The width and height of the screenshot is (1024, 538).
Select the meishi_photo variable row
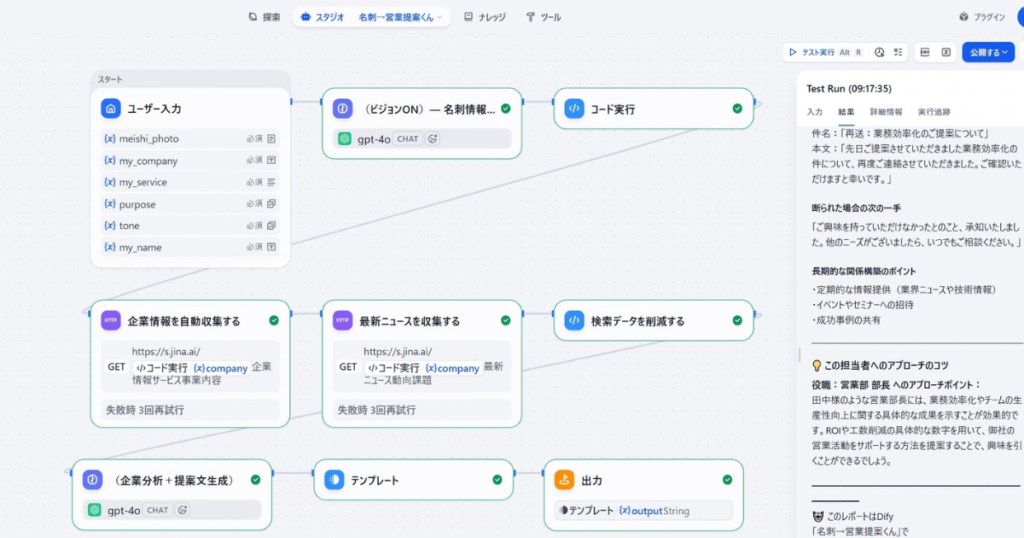point(190,138)
